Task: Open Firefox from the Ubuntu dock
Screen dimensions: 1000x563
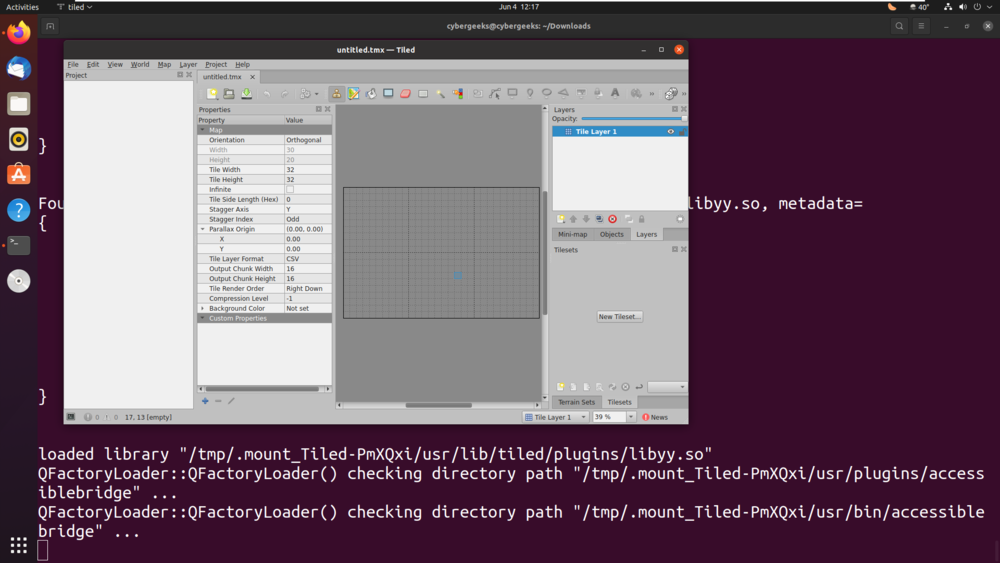Action: click(18, 33)
